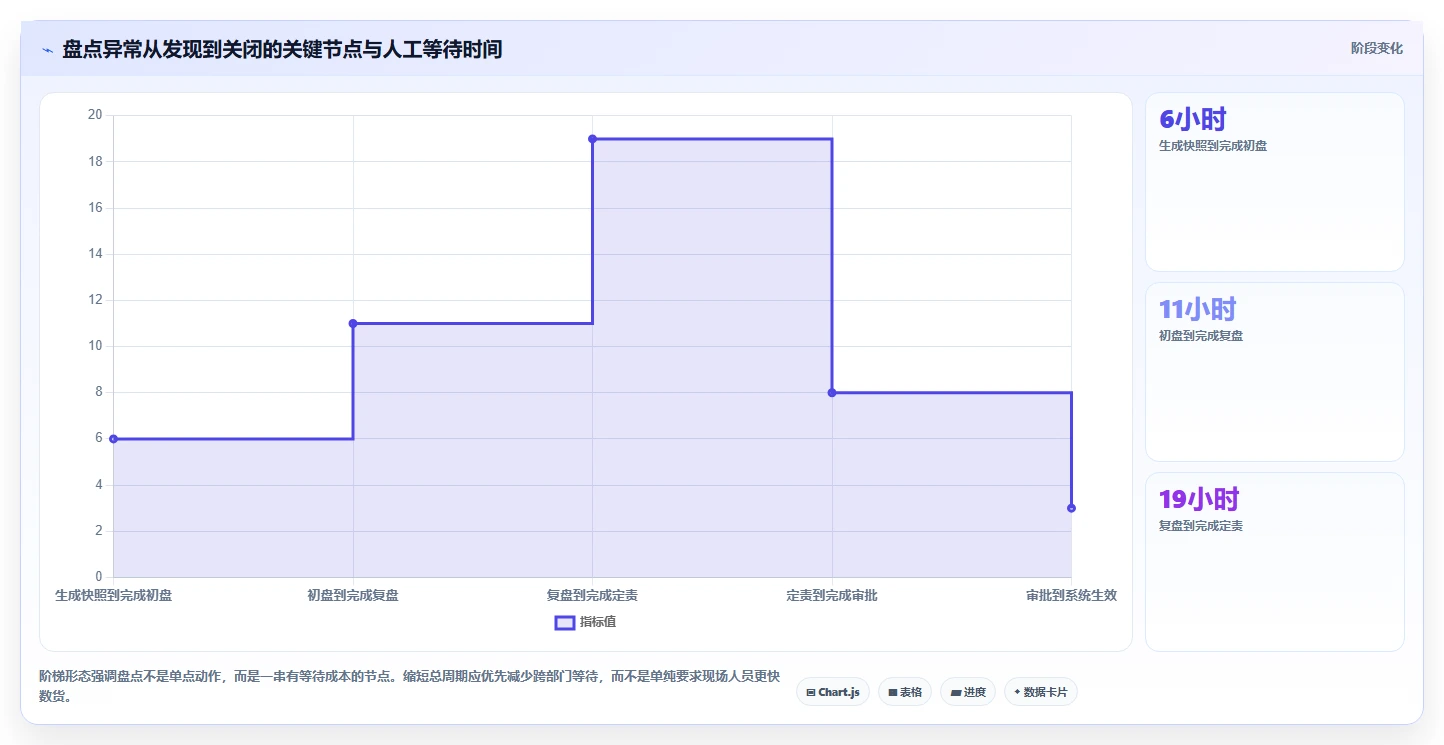This screenshot has width=1444, height=745.
Task: Click the 复盘到完成定责 card caption
Action: (x=1201, y=526)
